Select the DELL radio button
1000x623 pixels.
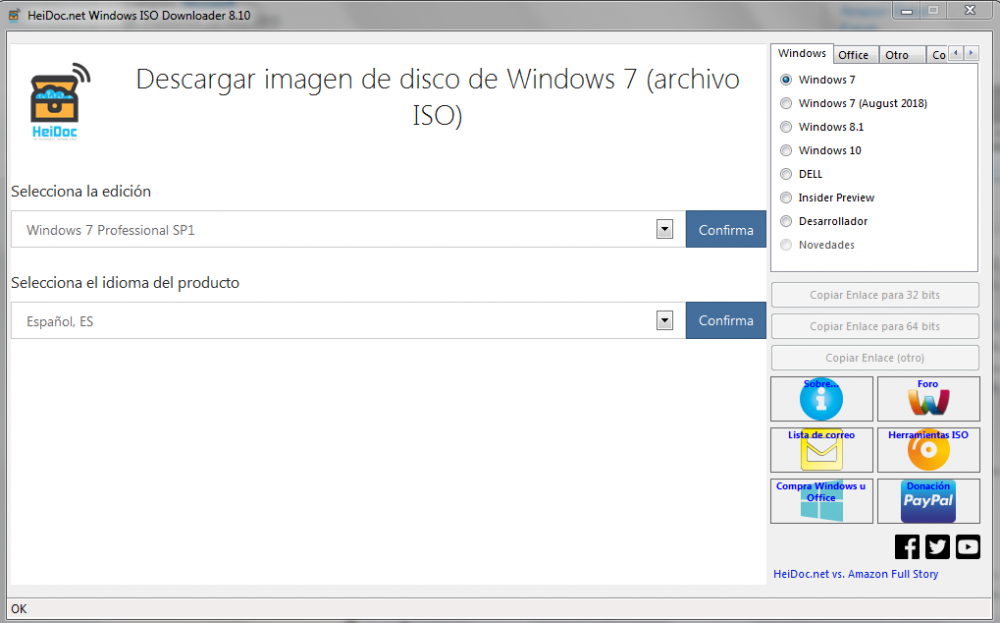pos(786,174)
